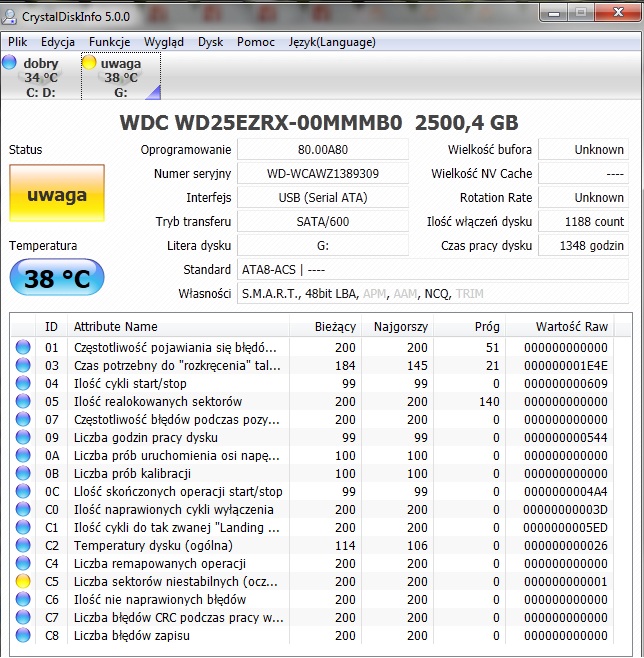Open the Funkcje menu
The image size is (644, 658).
click(110, 42)
